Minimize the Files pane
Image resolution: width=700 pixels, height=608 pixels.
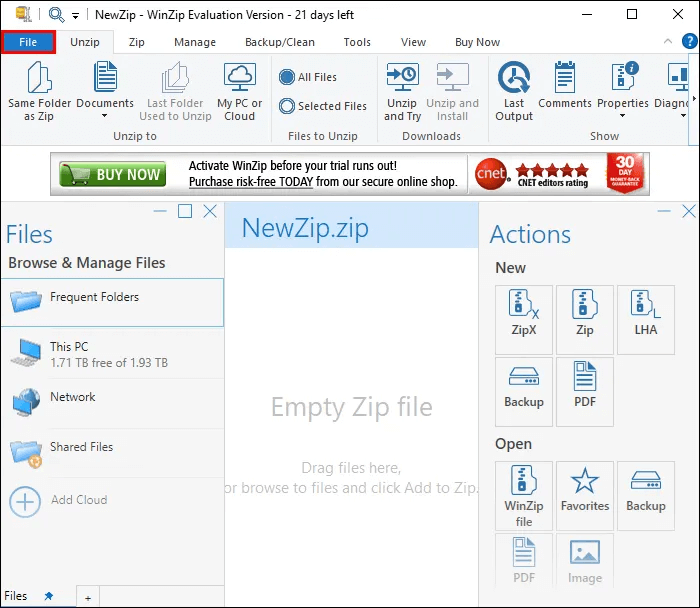tap(160, 211)
